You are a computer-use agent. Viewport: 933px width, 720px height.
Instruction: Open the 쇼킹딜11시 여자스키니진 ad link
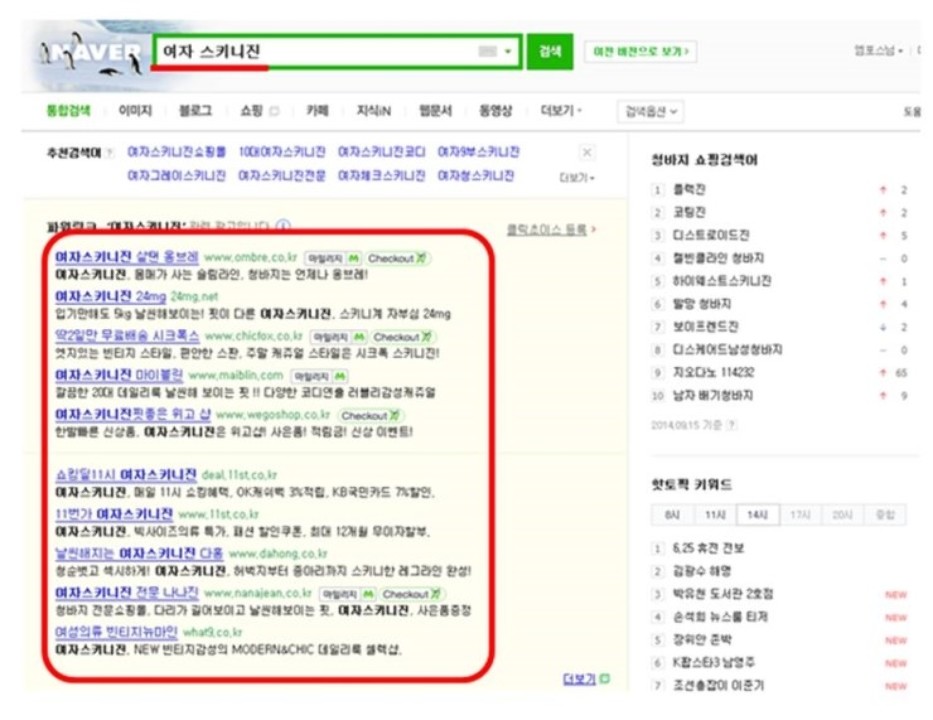click(x=126, y=475)
